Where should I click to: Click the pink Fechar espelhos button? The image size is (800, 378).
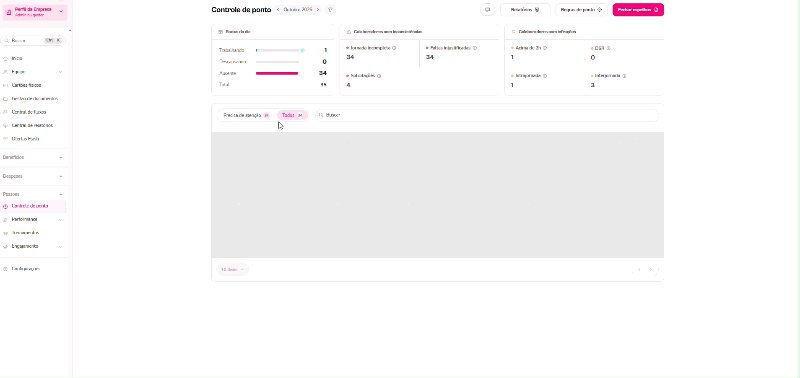[x=638, y=9]
